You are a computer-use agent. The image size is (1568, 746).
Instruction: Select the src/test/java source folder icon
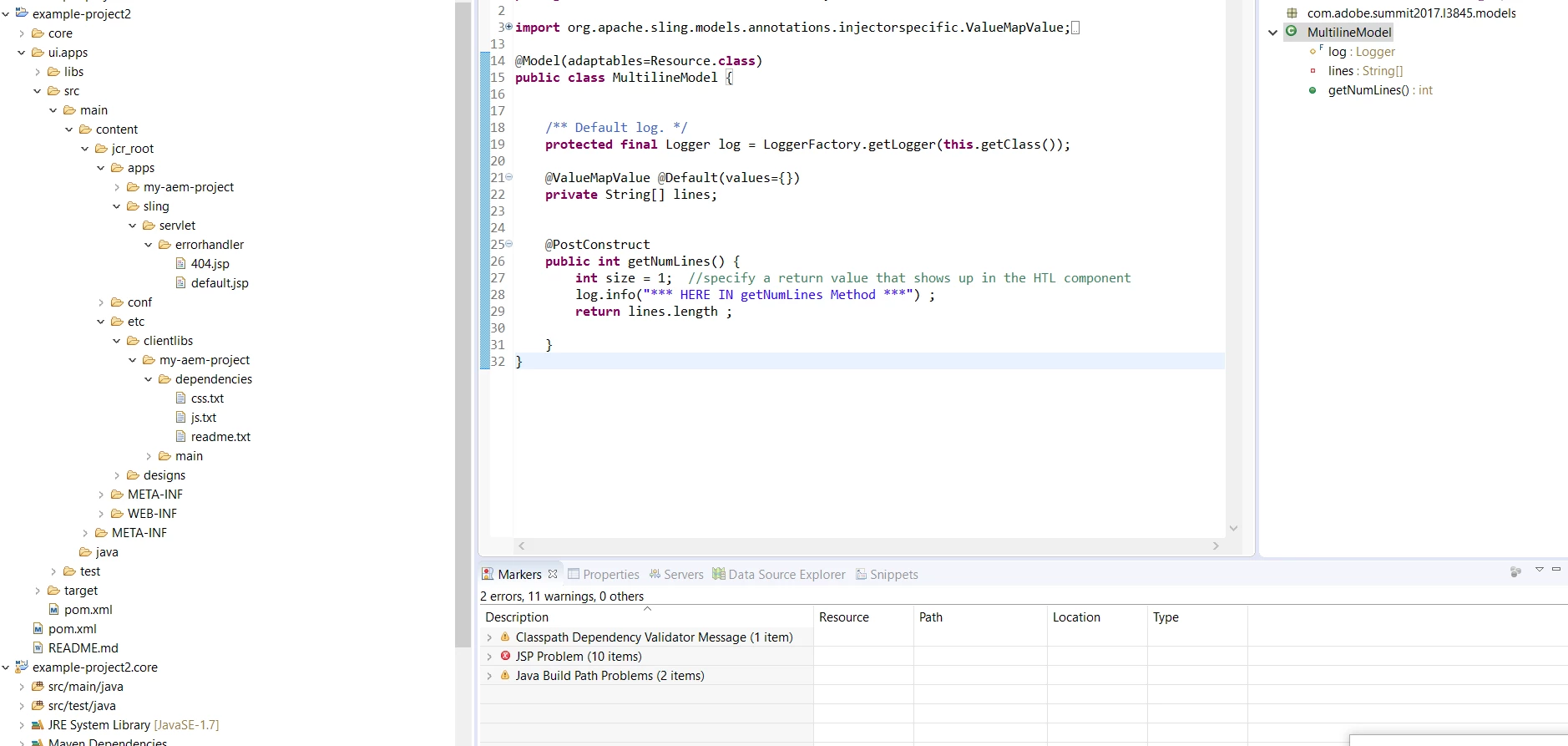38,705
